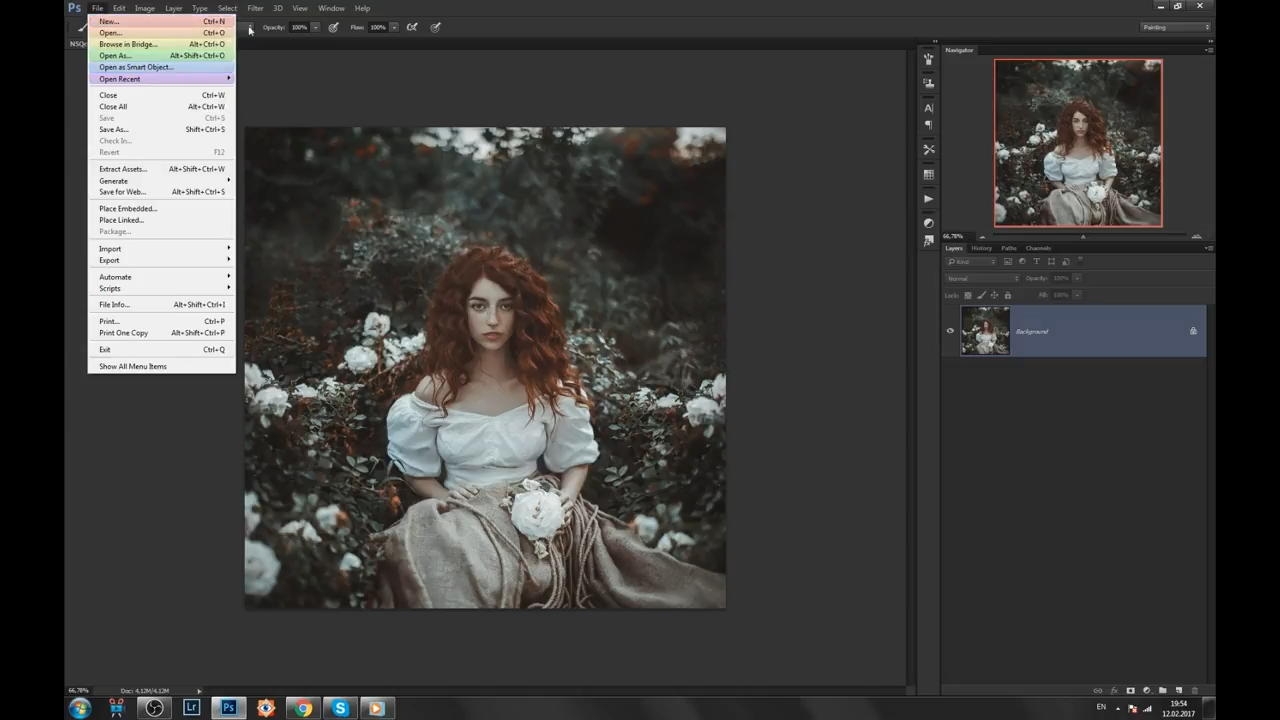This screenshot has width=1280, height=720.
Task: Choose Browse in Bridge... entry
Action: pyautogui.click(x=161, y=44)
